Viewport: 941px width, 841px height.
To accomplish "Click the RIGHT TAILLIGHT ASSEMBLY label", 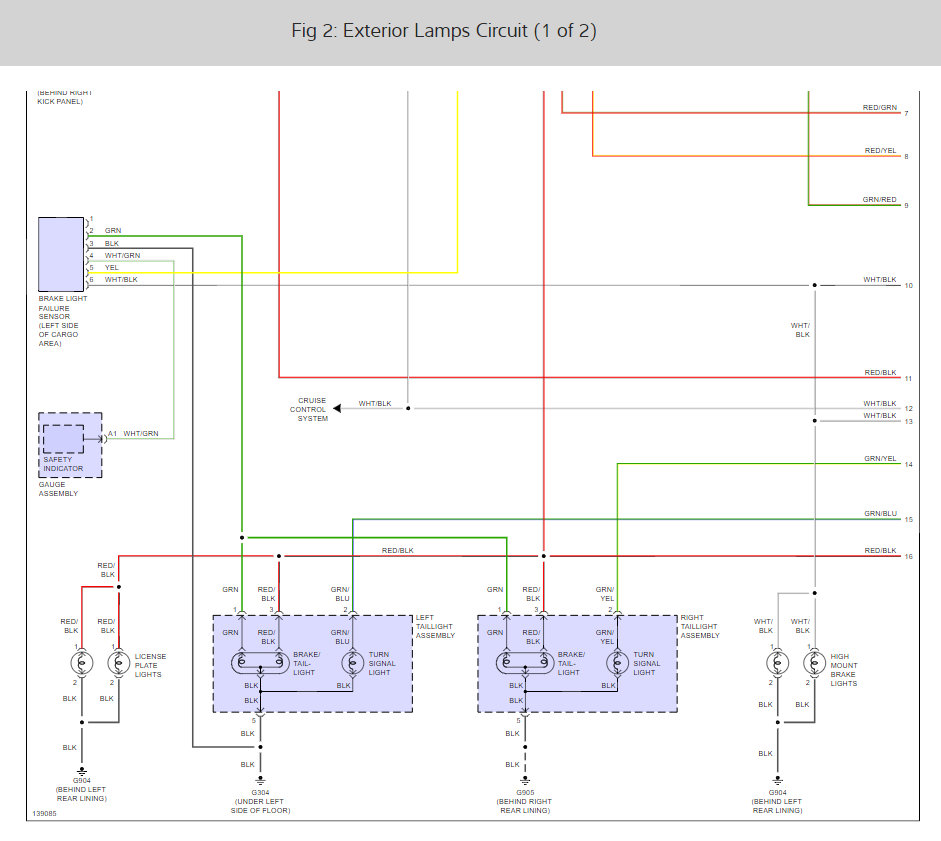I will 700,626.
